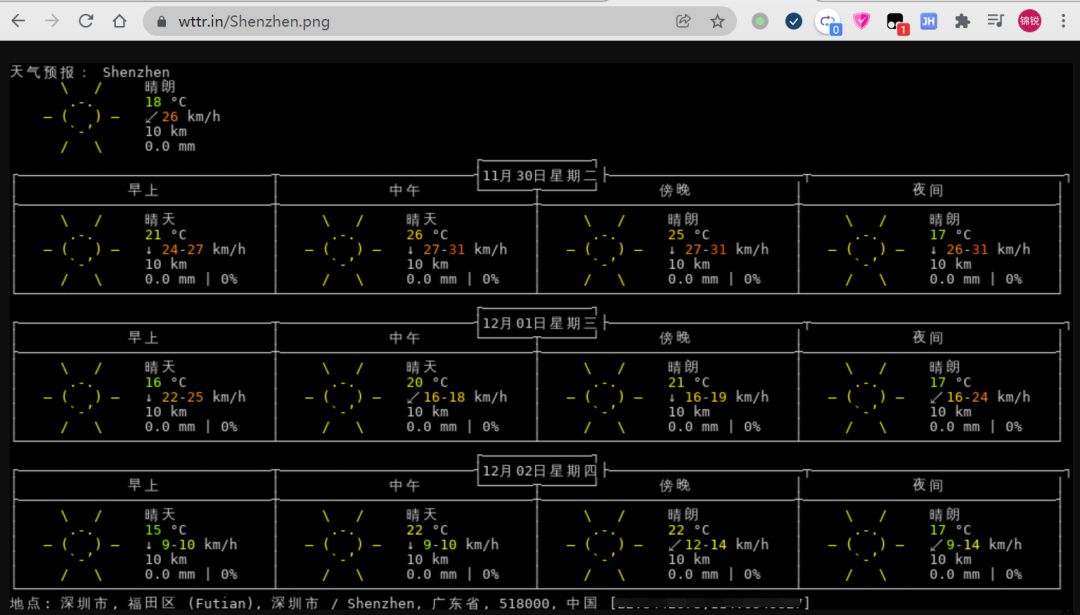
Task: Go back to the previous page
Action: [19, 21]
